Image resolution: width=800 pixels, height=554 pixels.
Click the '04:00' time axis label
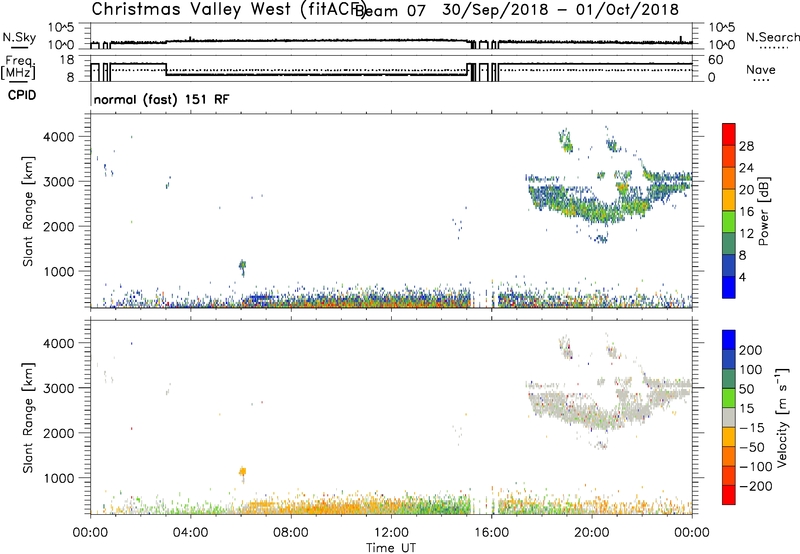[x=190, y=533]
